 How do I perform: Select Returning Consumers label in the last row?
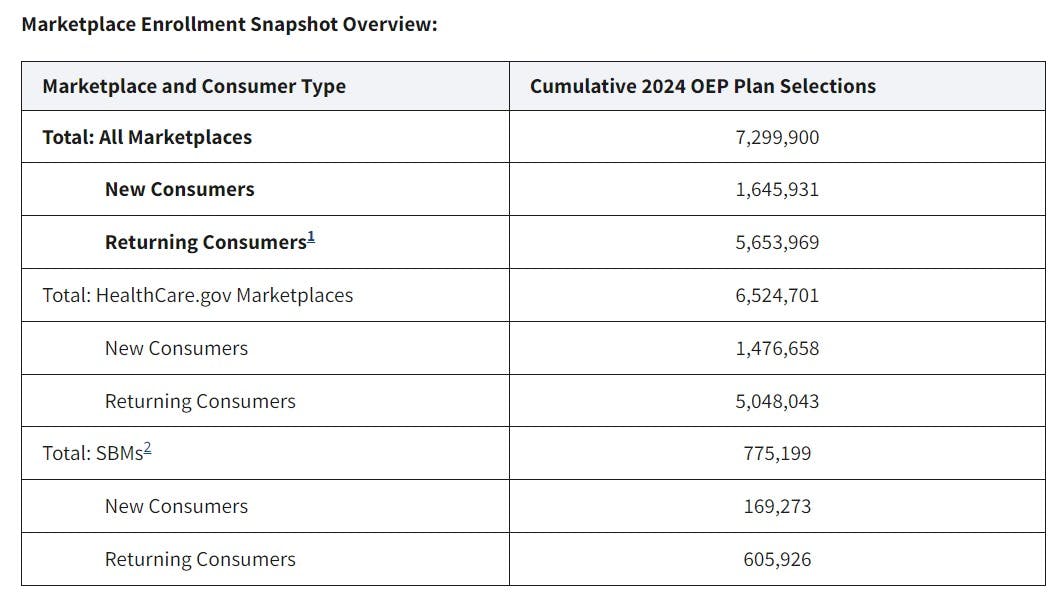200,559
